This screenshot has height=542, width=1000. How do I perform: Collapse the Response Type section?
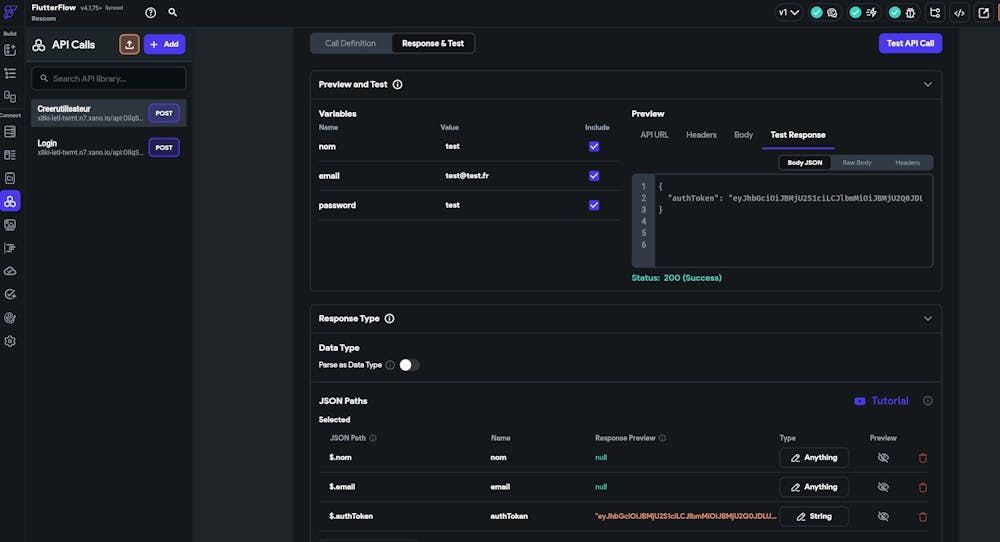click(x=927, y=319)
